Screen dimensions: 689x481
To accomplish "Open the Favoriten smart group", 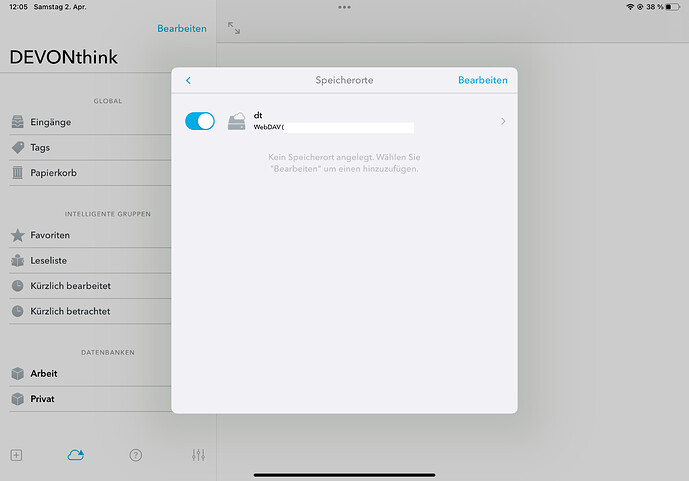I will click(90, 235).
